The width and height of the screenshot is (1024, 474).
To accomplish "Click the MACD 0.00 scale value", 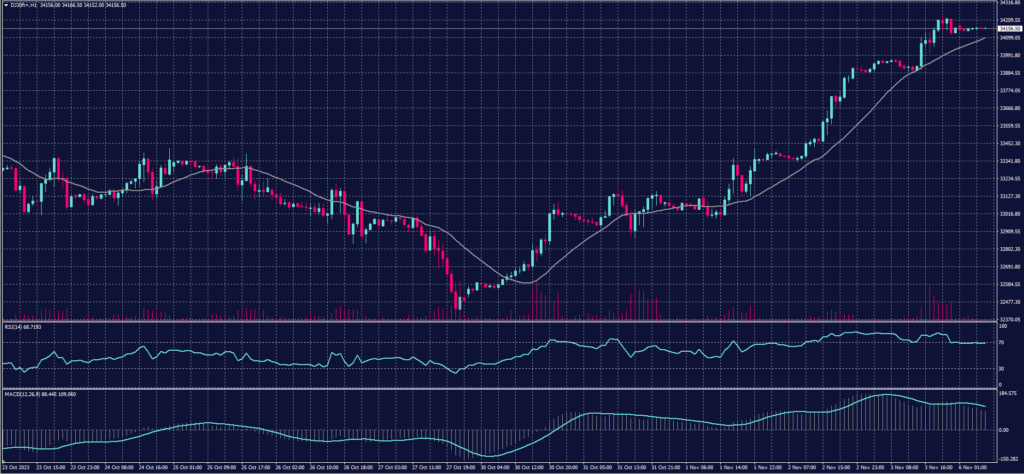I will [x=1003, y=430].
